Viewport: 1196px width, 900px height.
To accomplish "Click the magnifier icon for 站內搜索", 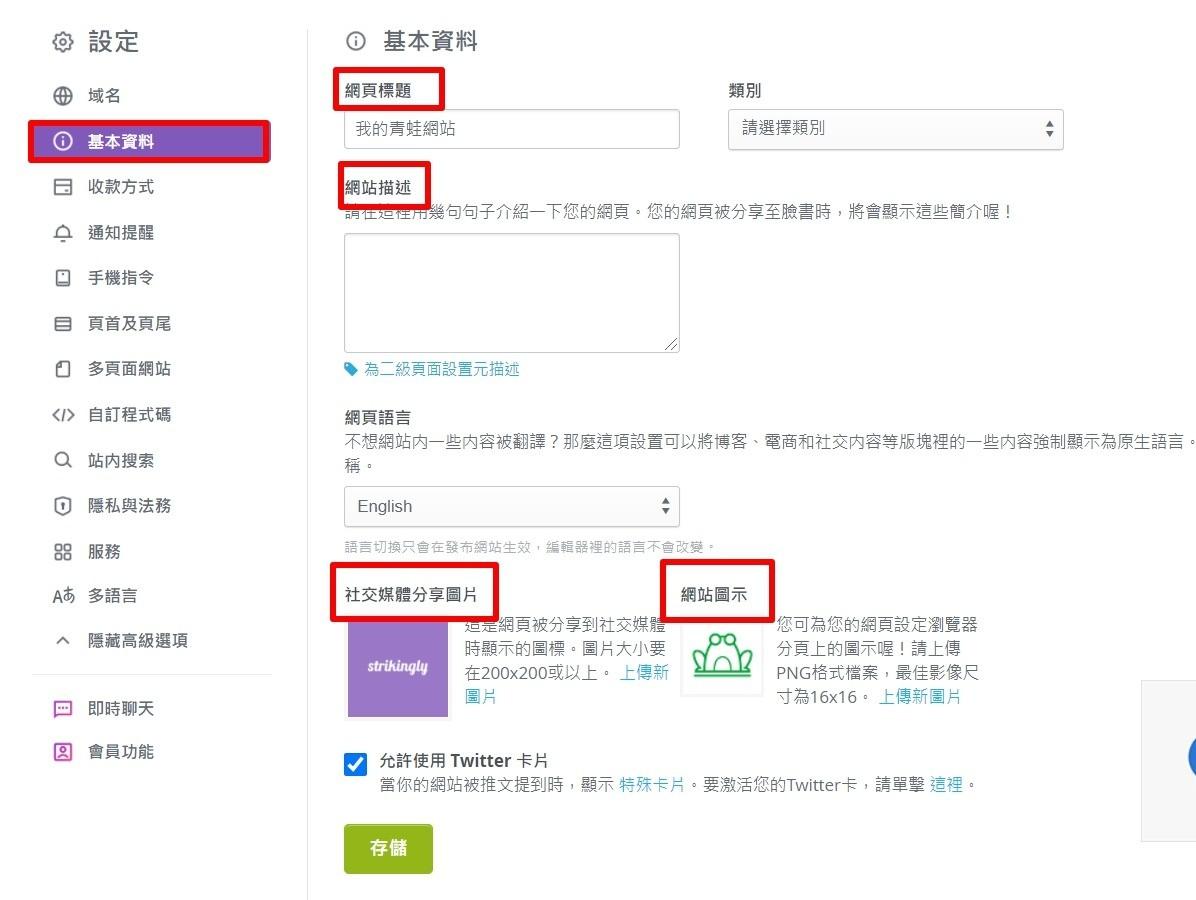I will point(63,461).
